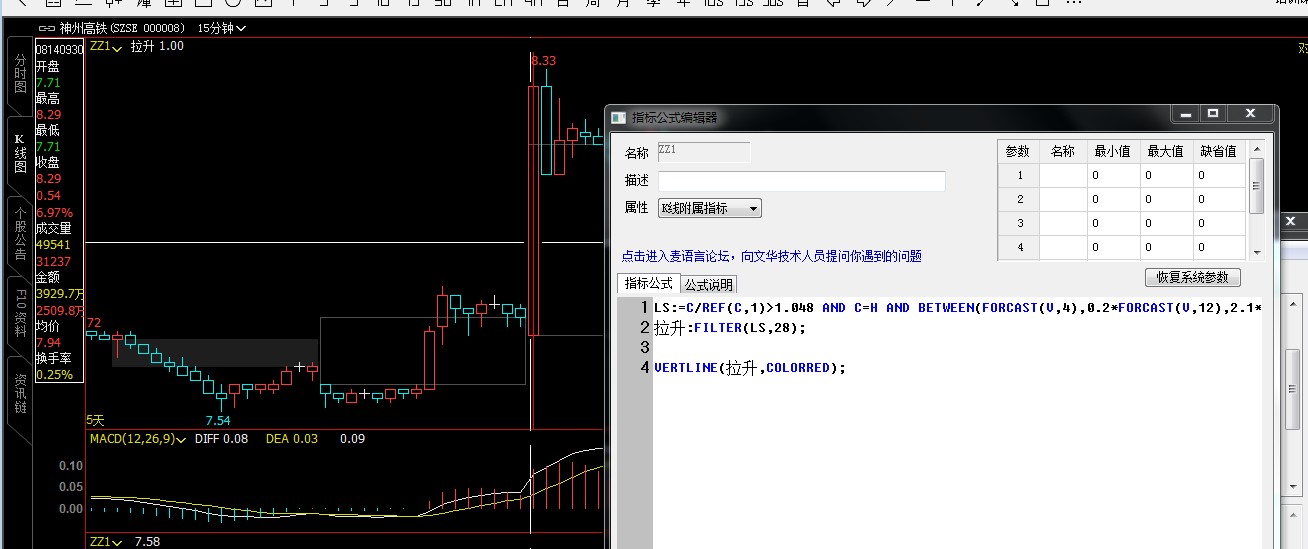Close the 指标公式编辑器 window

pos(1249,114)
